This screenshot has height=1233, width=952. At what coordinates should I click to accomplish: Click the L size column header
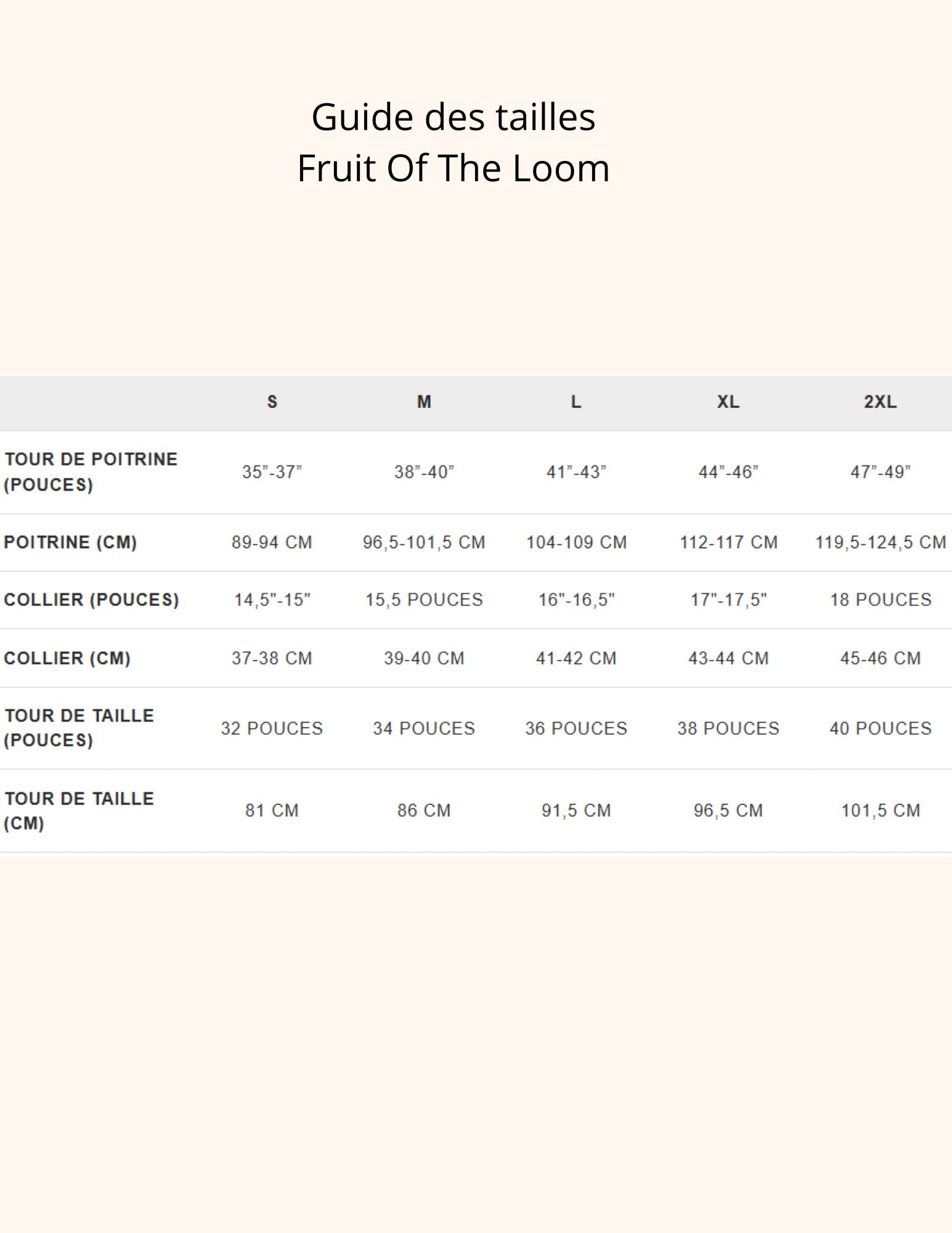click(x=576, y=402)
